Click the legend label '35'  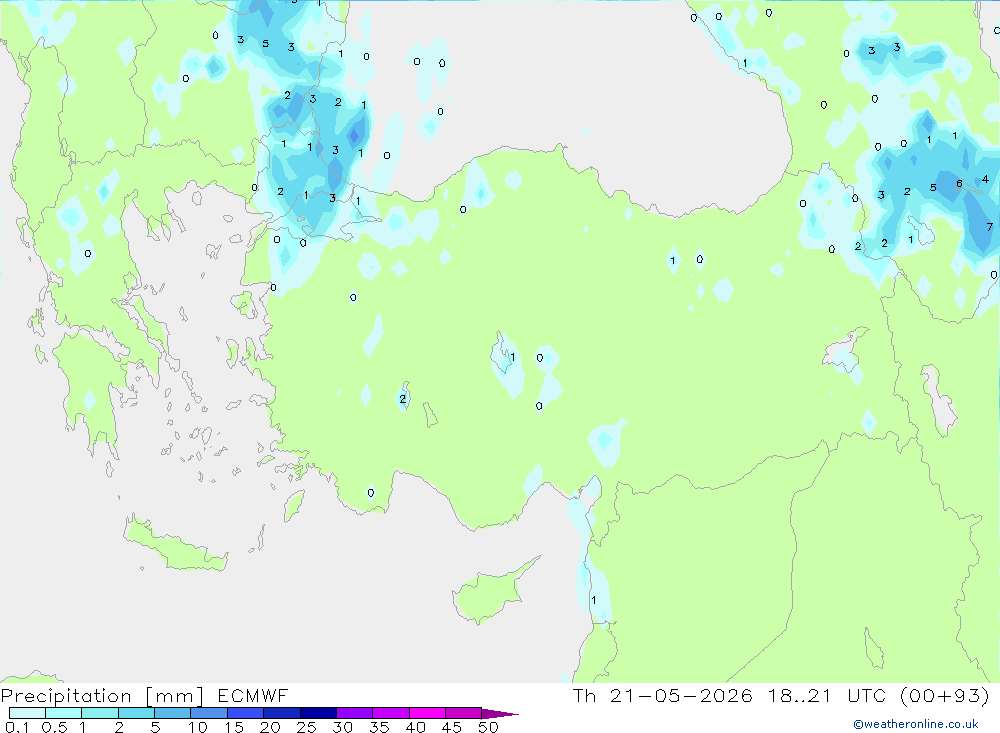(379, 727)
